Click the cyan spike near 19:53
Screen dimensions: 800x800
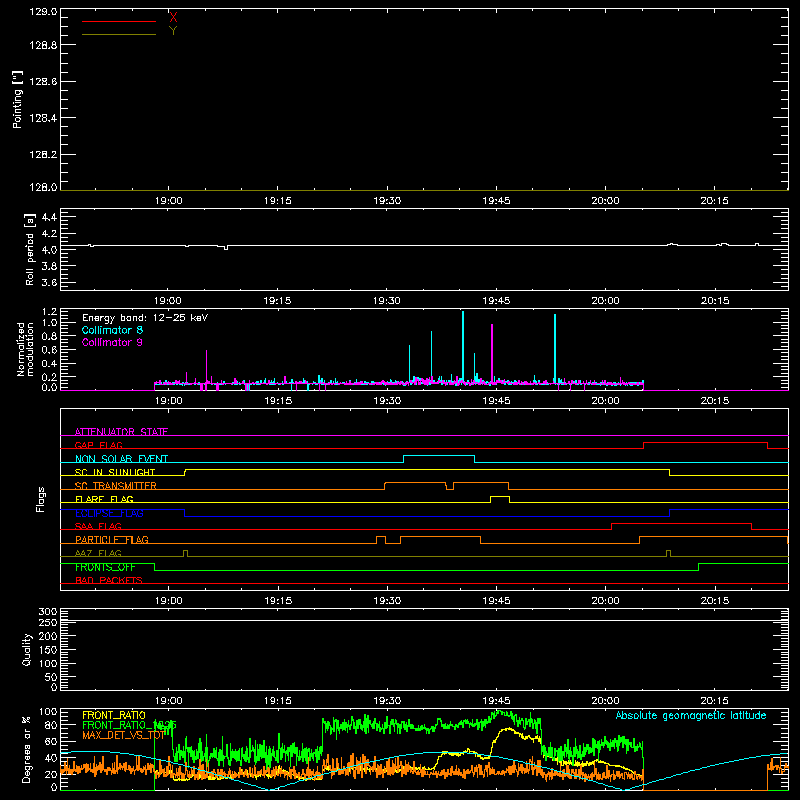point(555,348)
